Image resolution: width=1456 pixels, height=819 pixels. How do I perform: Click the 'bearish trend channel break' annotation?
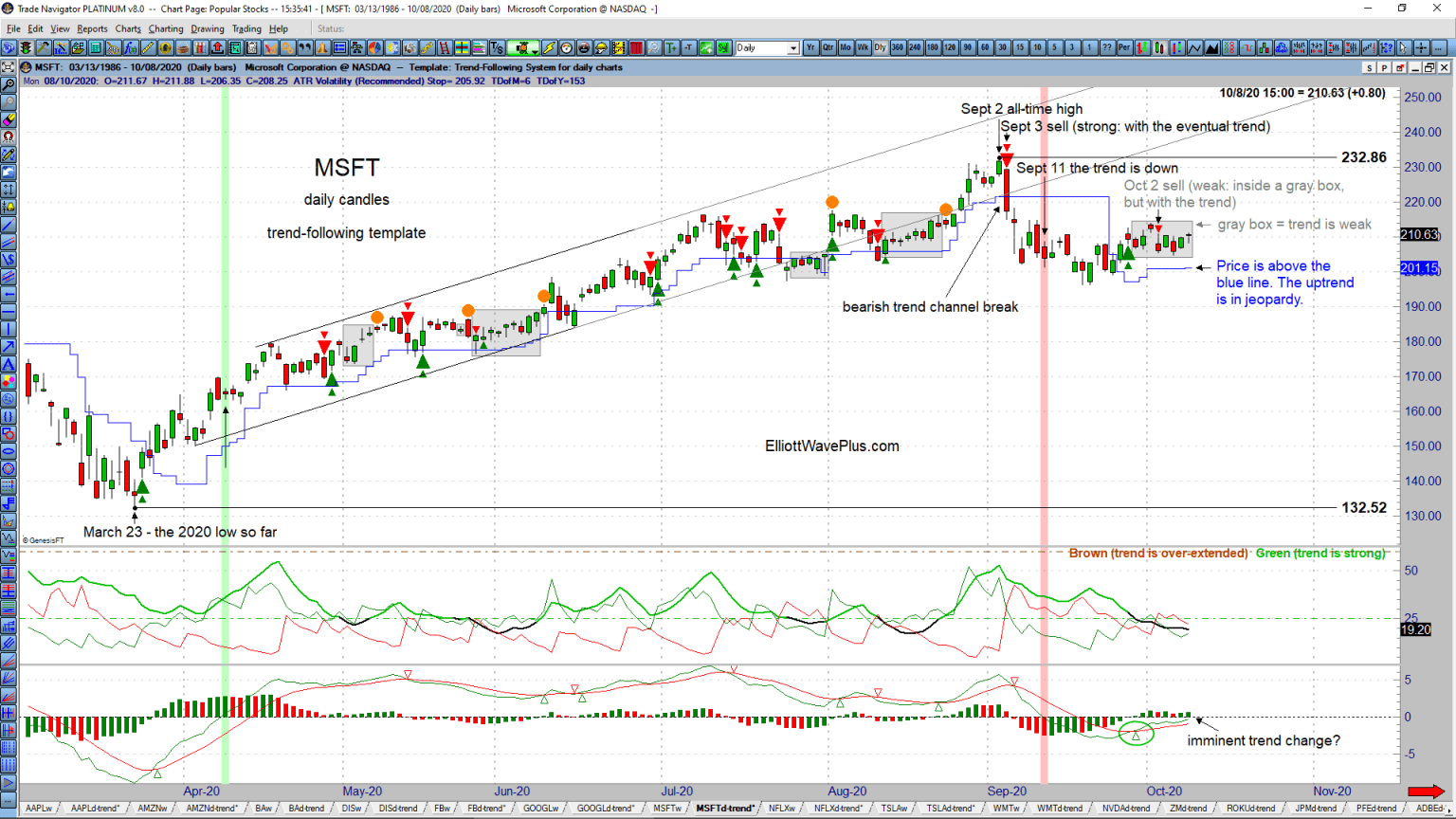click(930, 306)
